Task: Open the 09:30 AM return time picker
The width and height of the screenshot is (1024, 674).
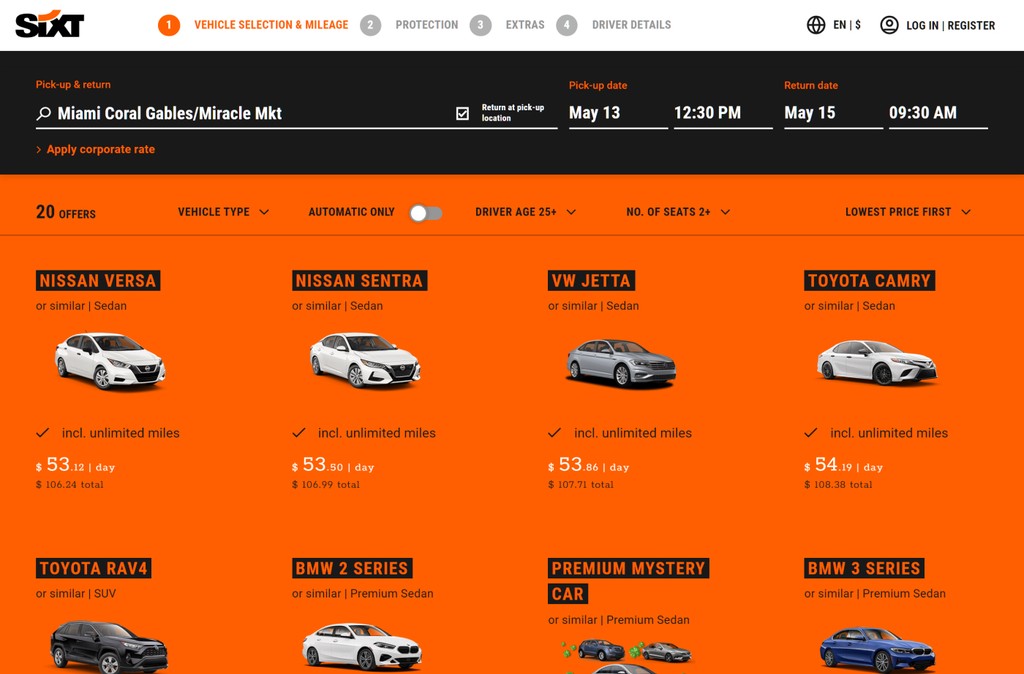Action: point(938,113)
